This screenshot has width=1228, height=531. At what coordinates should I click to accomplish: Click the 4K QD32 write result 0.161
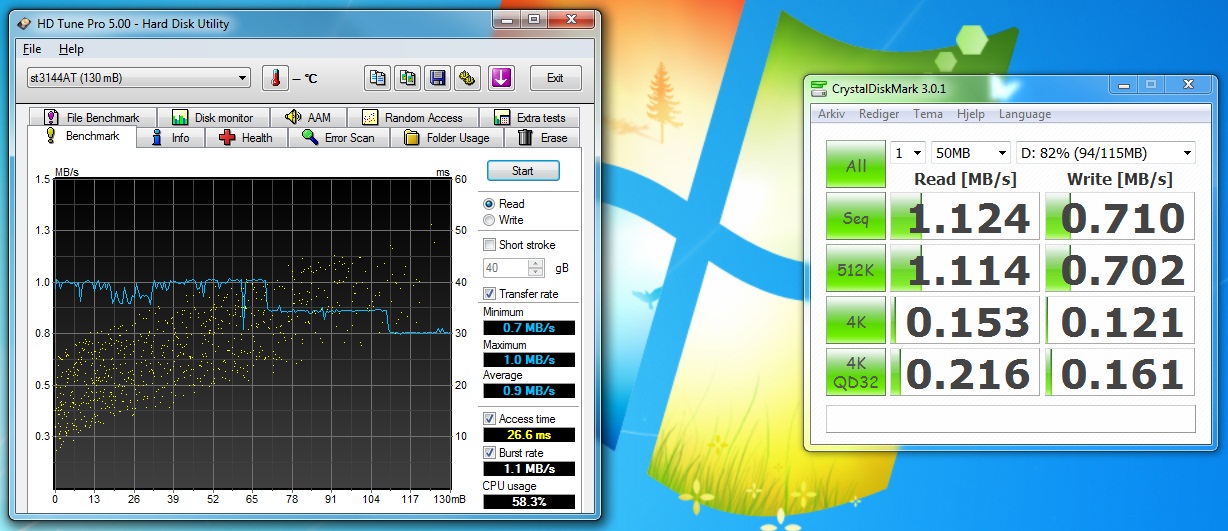coord(1119,373)
